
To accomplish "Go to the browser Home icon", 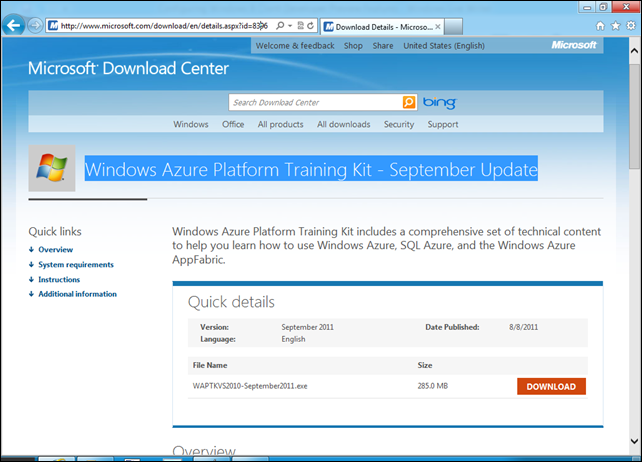I will point(600,26).
